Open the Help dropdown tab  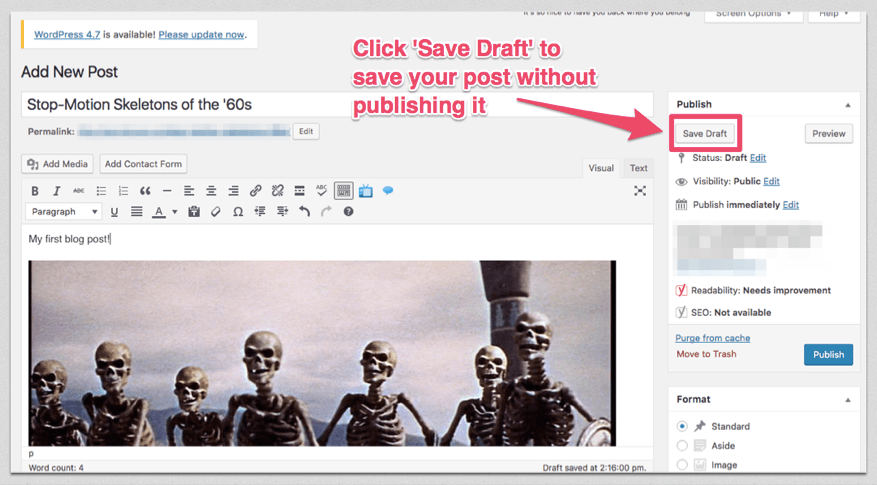point(833,15)
